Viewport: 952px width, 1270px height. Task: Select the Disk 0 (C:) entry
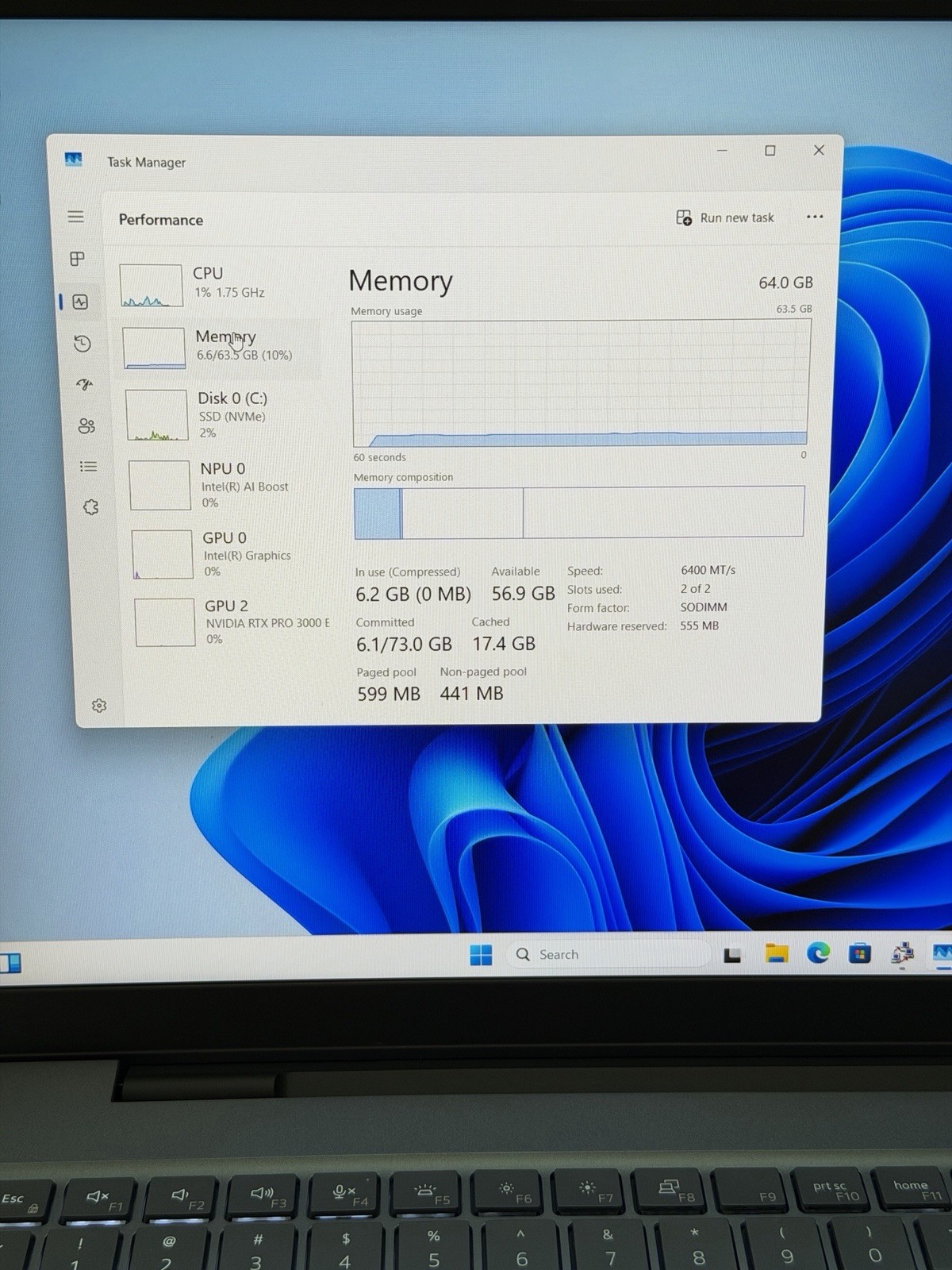[x=224, y=414]
